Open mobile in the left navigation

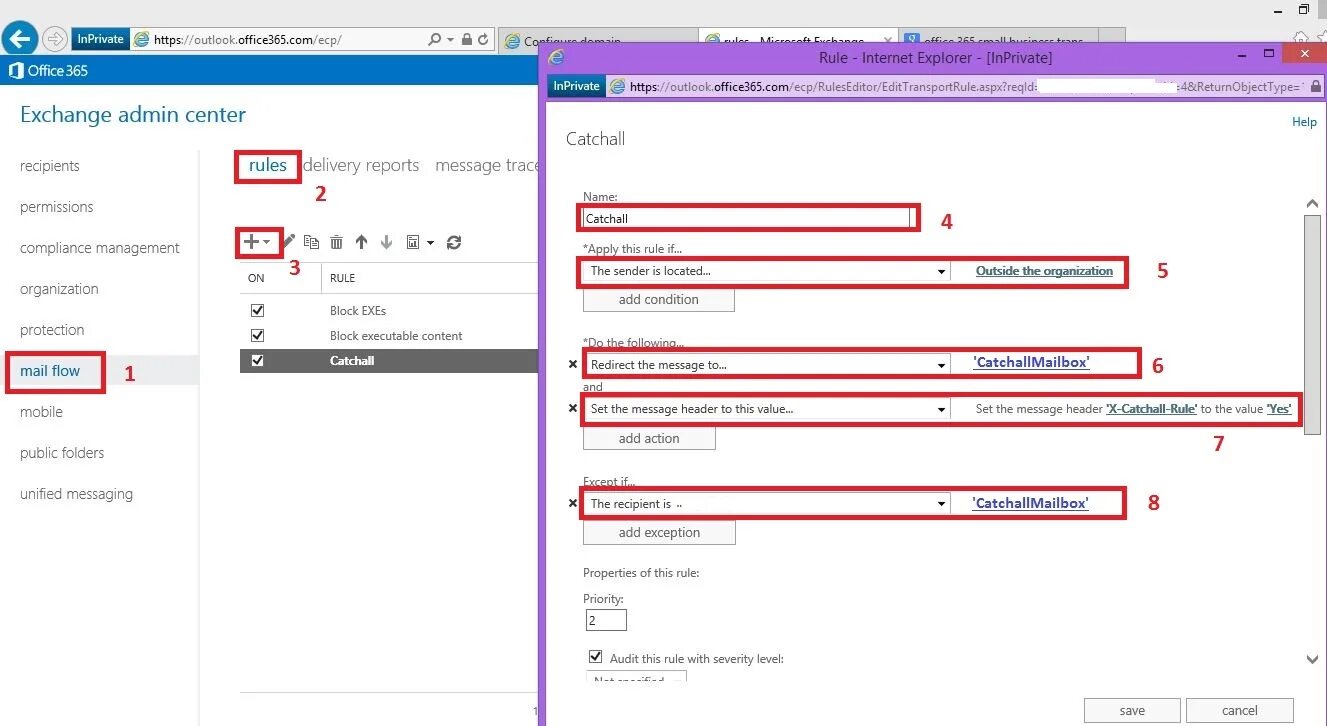click(41, 412)
